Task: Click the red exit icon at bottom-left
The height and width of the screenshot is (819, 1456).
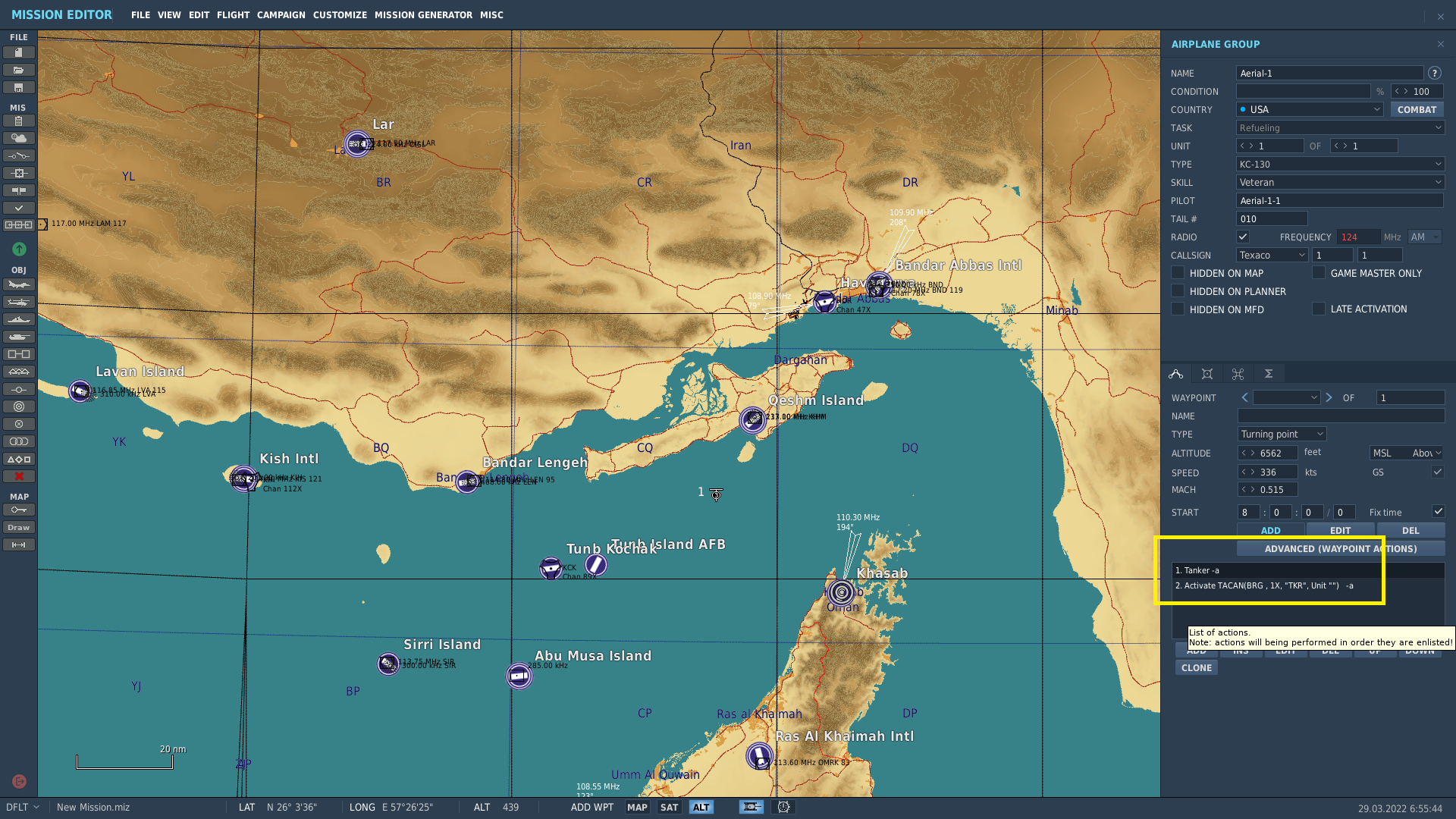Action: coord(20,781)
